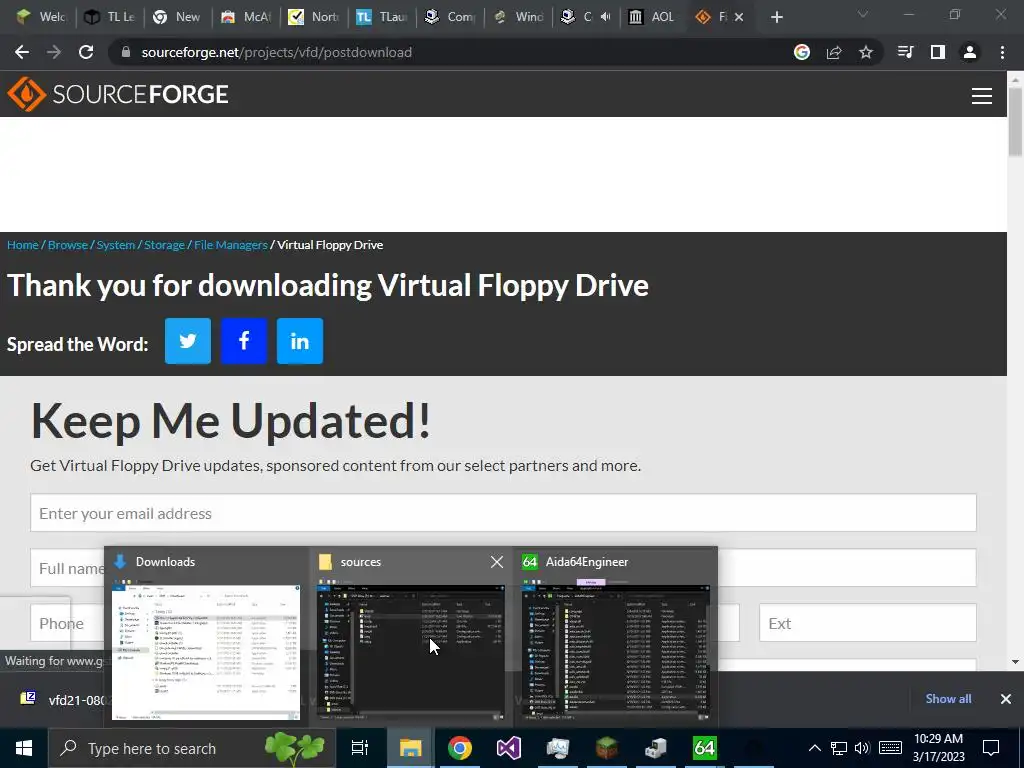Viewport: 1024px width, 768px height.
Task: Share on Facebook
Action: click(244, 341)
